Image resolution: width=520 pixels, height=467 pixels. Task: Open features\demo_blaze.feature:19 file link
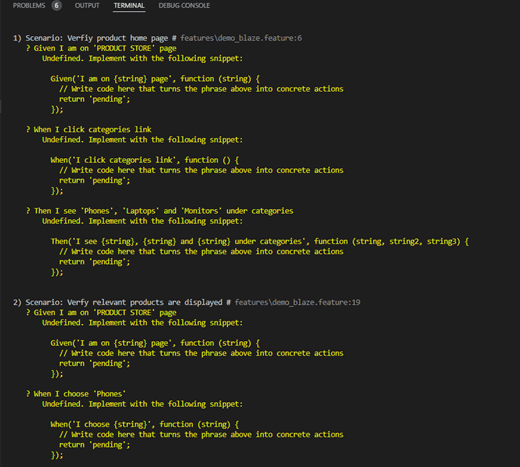297,302
